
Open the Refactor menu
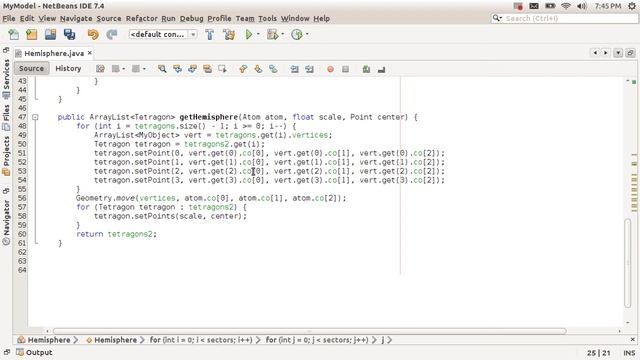(141, 18)
